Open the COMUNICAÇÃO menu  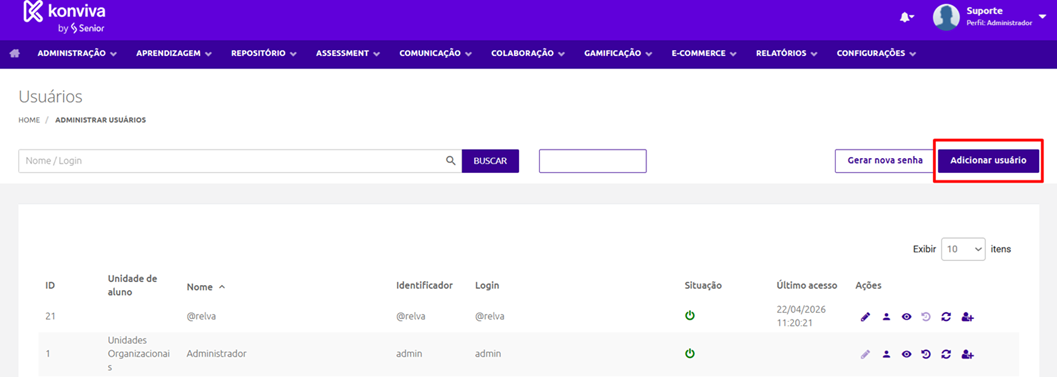coord(435,53)
